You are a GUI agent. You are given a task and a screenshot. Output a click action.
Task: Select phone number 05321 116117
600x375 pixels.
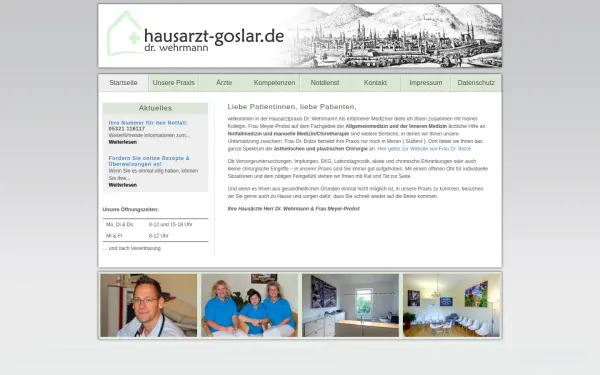click(127, 129)
